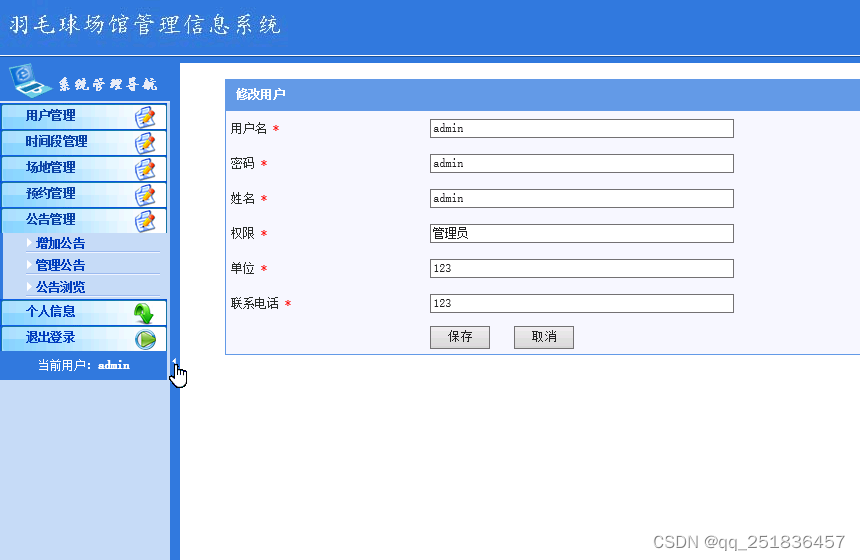This screenshot has width=860, height=560.
Task: Focus the 姓名 input field
Action: [581, 199]
